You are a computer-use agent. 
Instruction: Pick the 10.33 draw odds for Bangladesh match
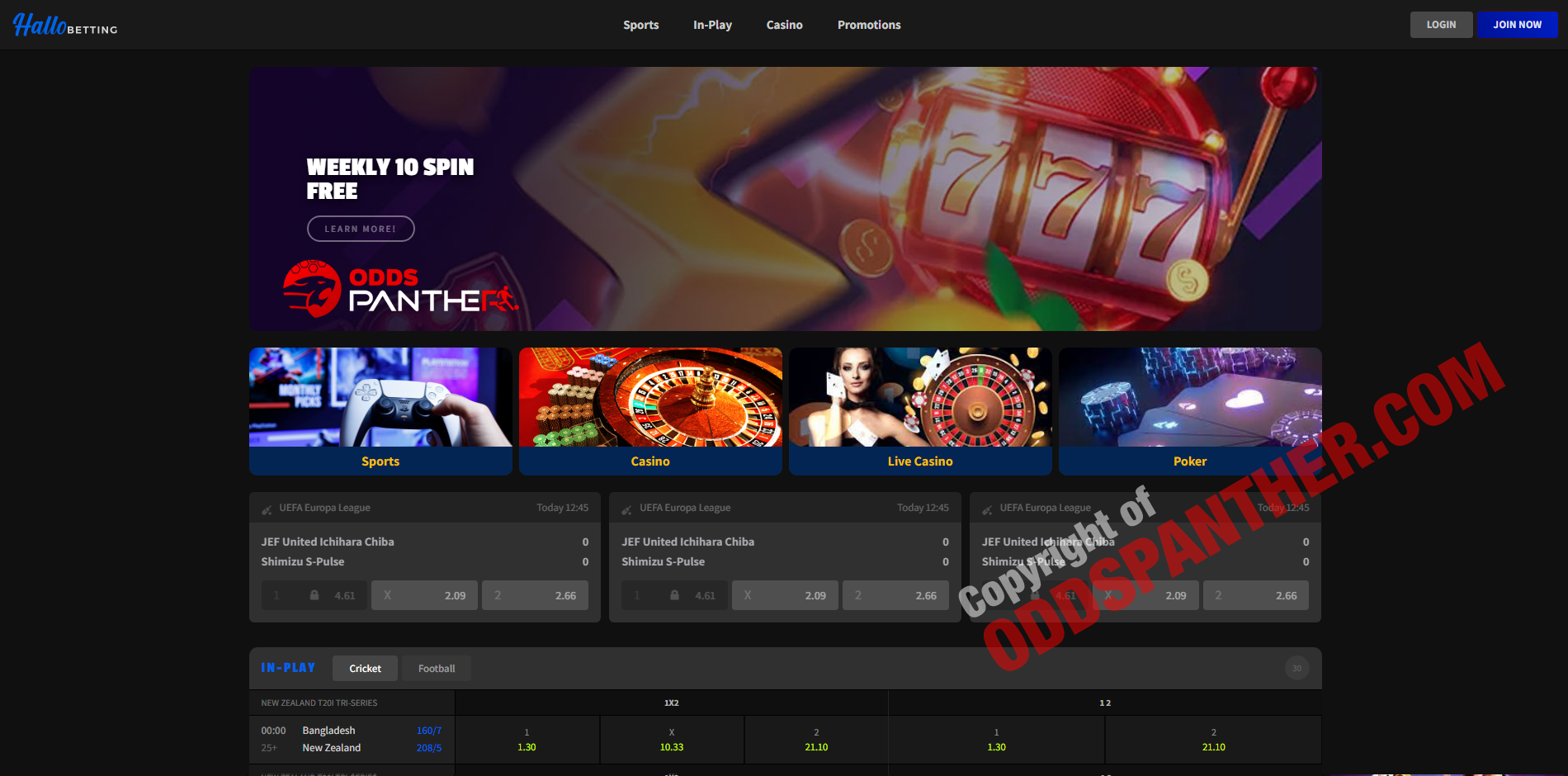click(672, 740)
